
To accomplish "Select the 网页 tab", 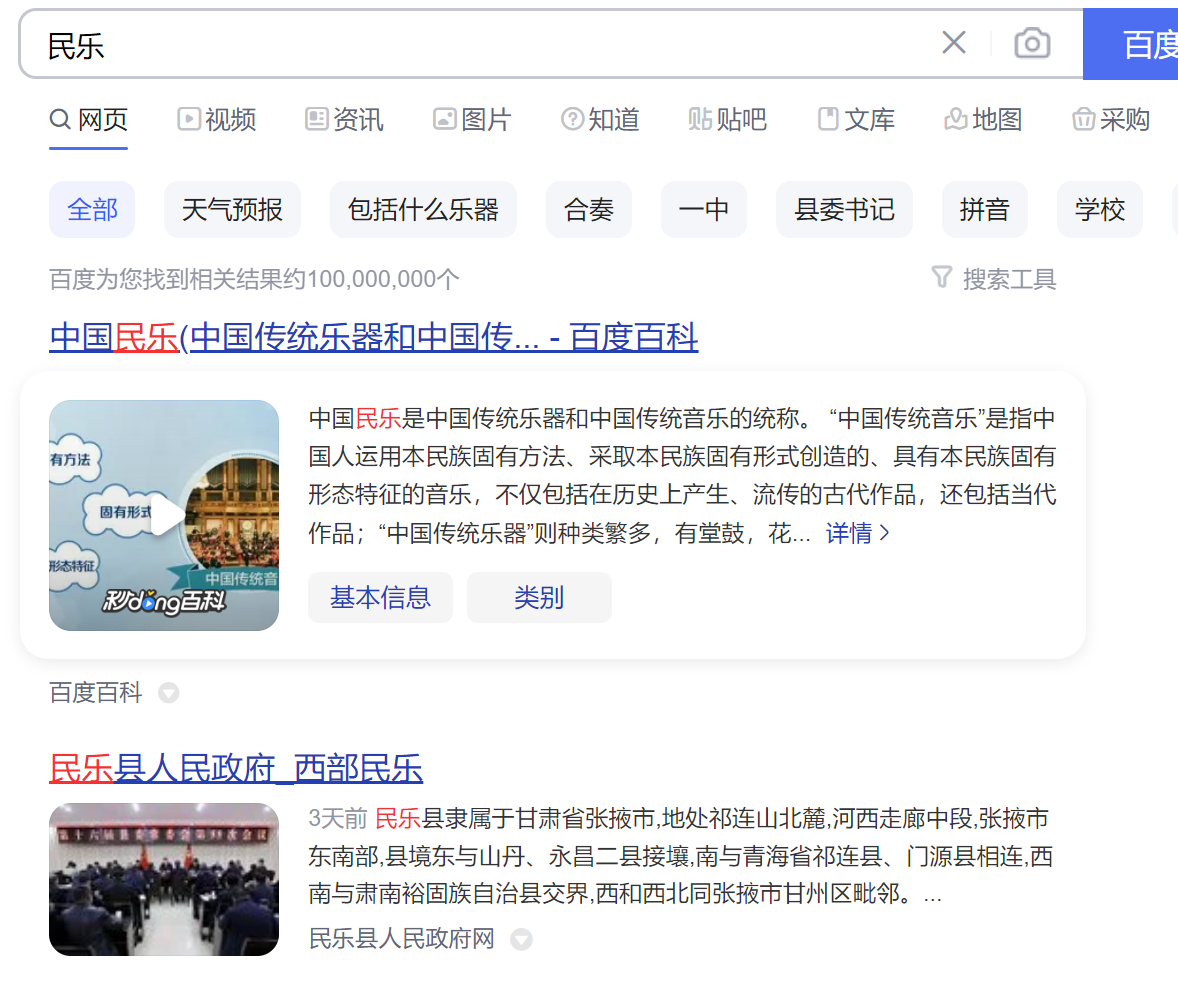I will pos(89,119).
